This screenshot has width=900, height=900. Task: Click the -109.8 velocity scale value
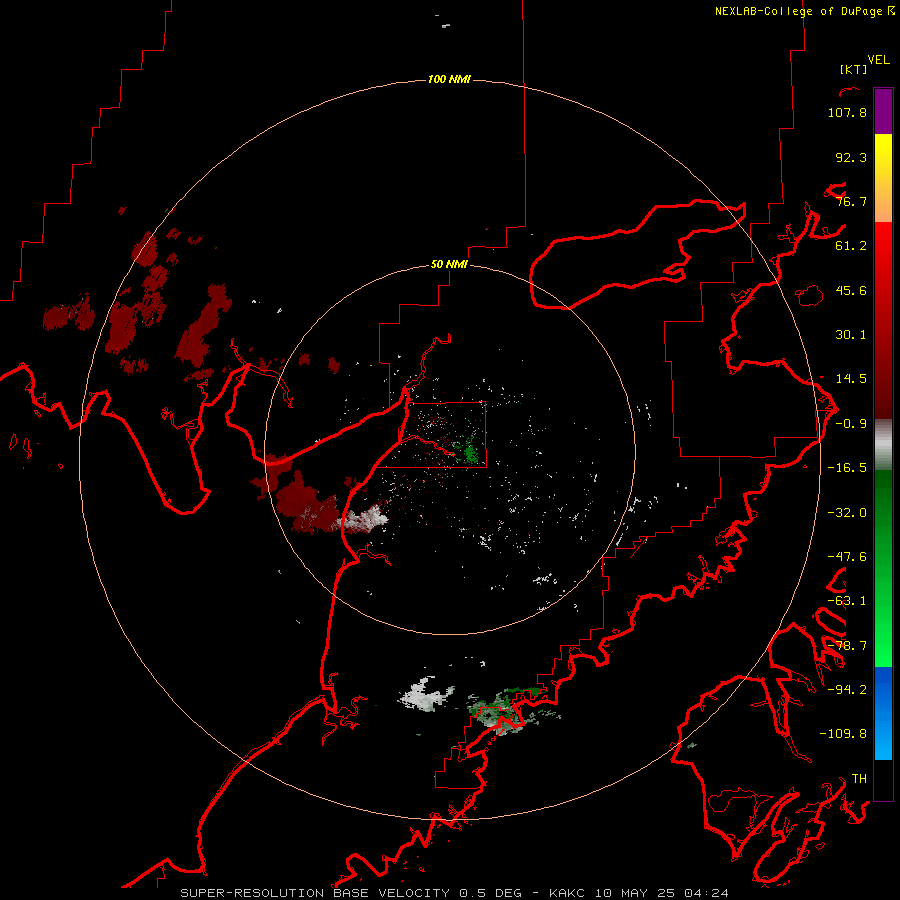(x=843, y=734)
